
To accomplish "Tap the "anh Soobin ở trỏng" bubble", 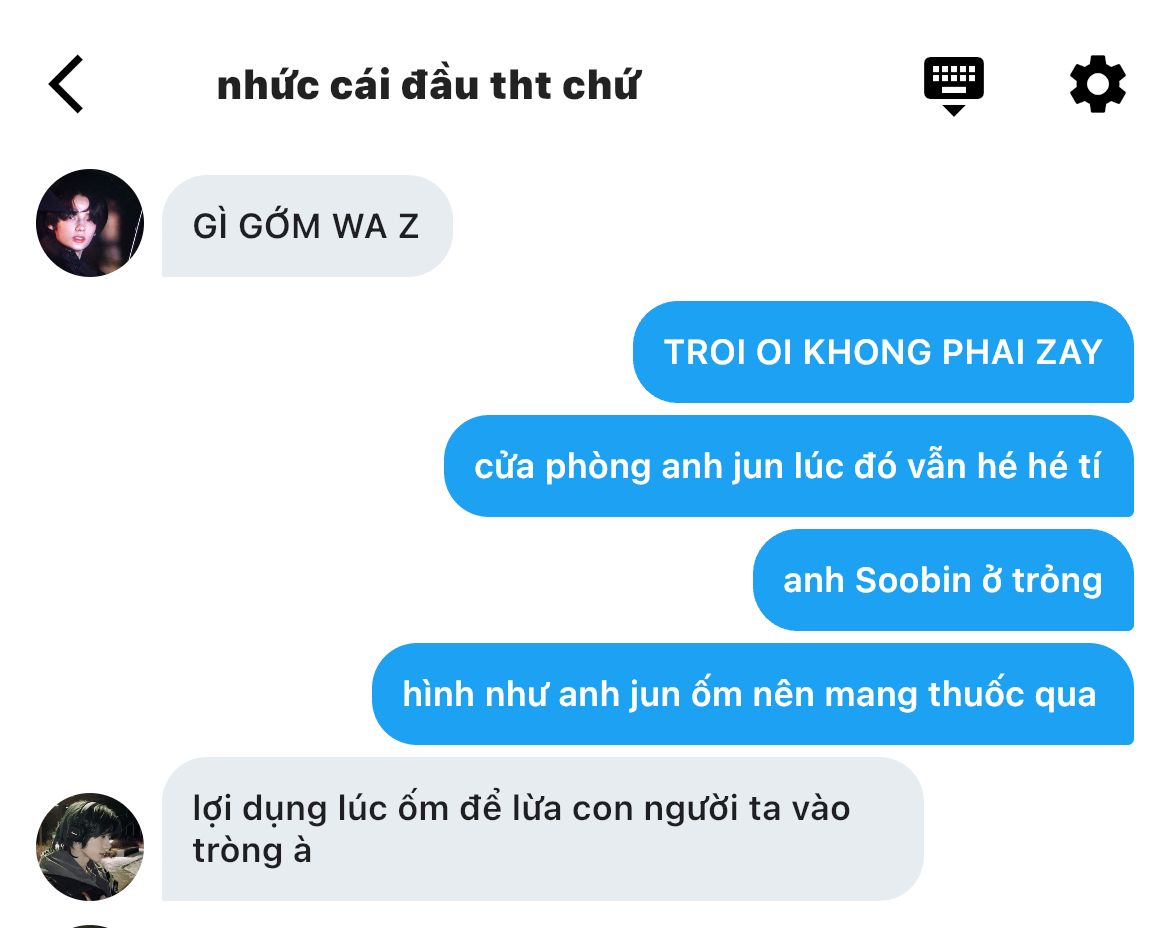I will coord(943,580).
